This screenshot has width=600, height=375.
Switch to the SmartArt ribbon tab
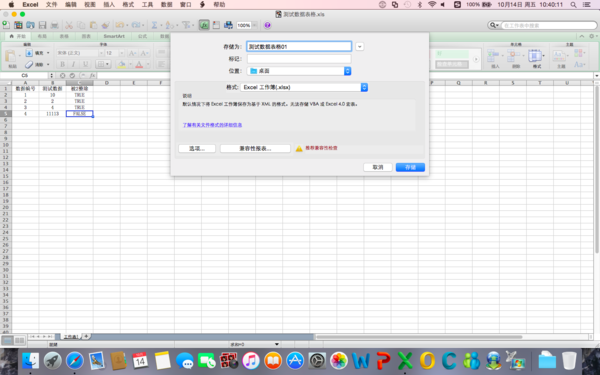[x=114, y=36]
